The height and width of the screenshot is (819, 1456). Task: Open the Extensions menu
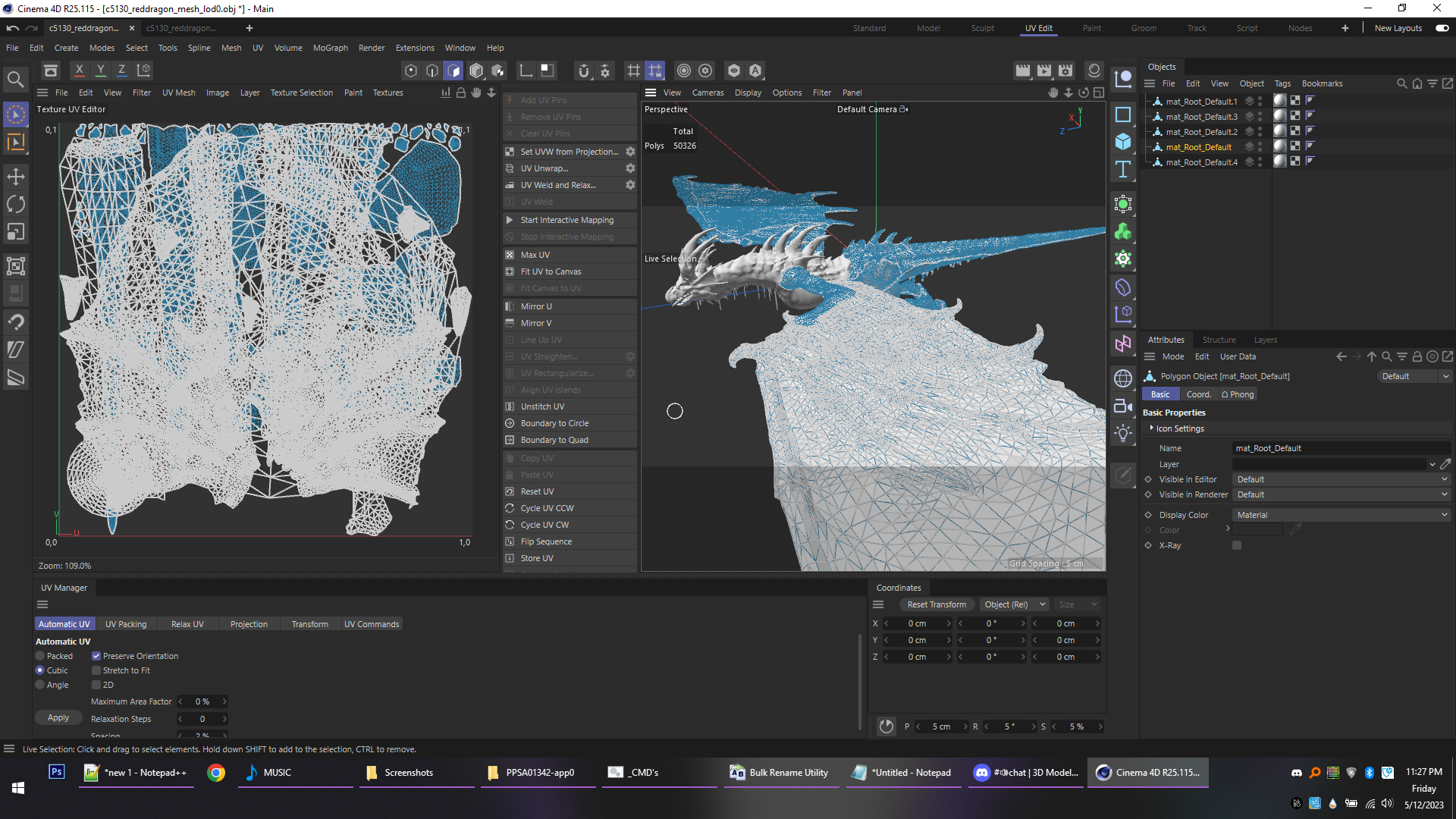coord(415,48)
